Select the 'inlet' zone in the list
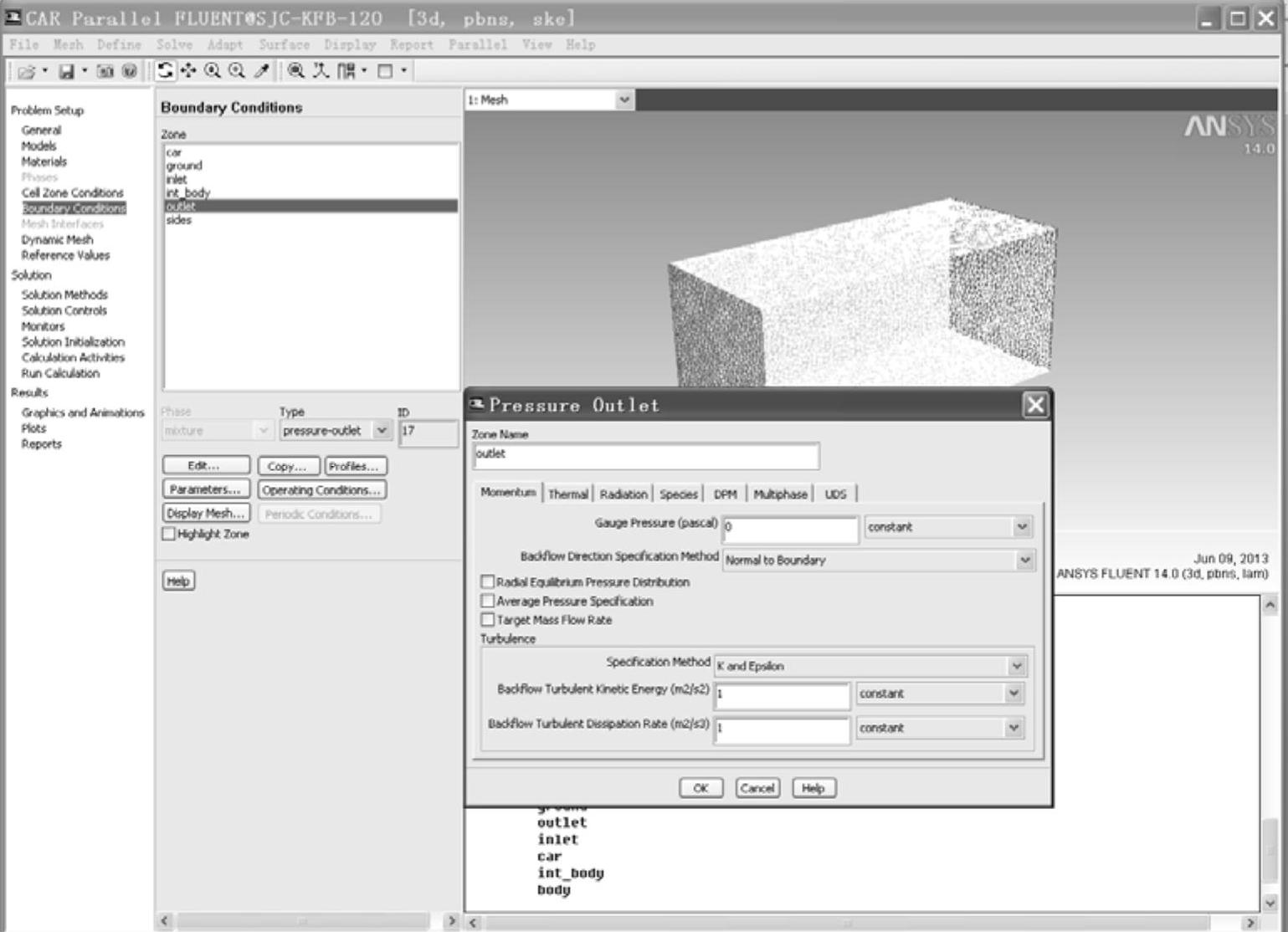 pos(310,179)
